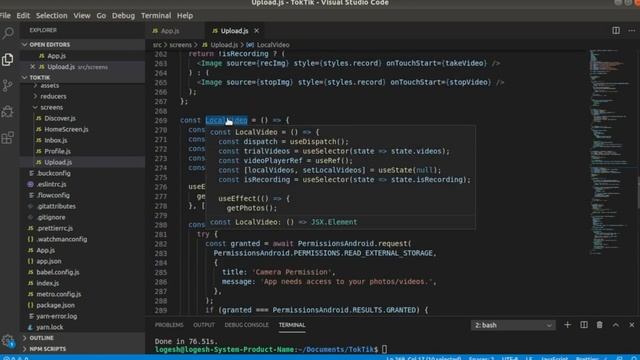Click the screens breadcrumb
Screen dimensions: 640x360
pyautogui.click(x=180, y=45)
